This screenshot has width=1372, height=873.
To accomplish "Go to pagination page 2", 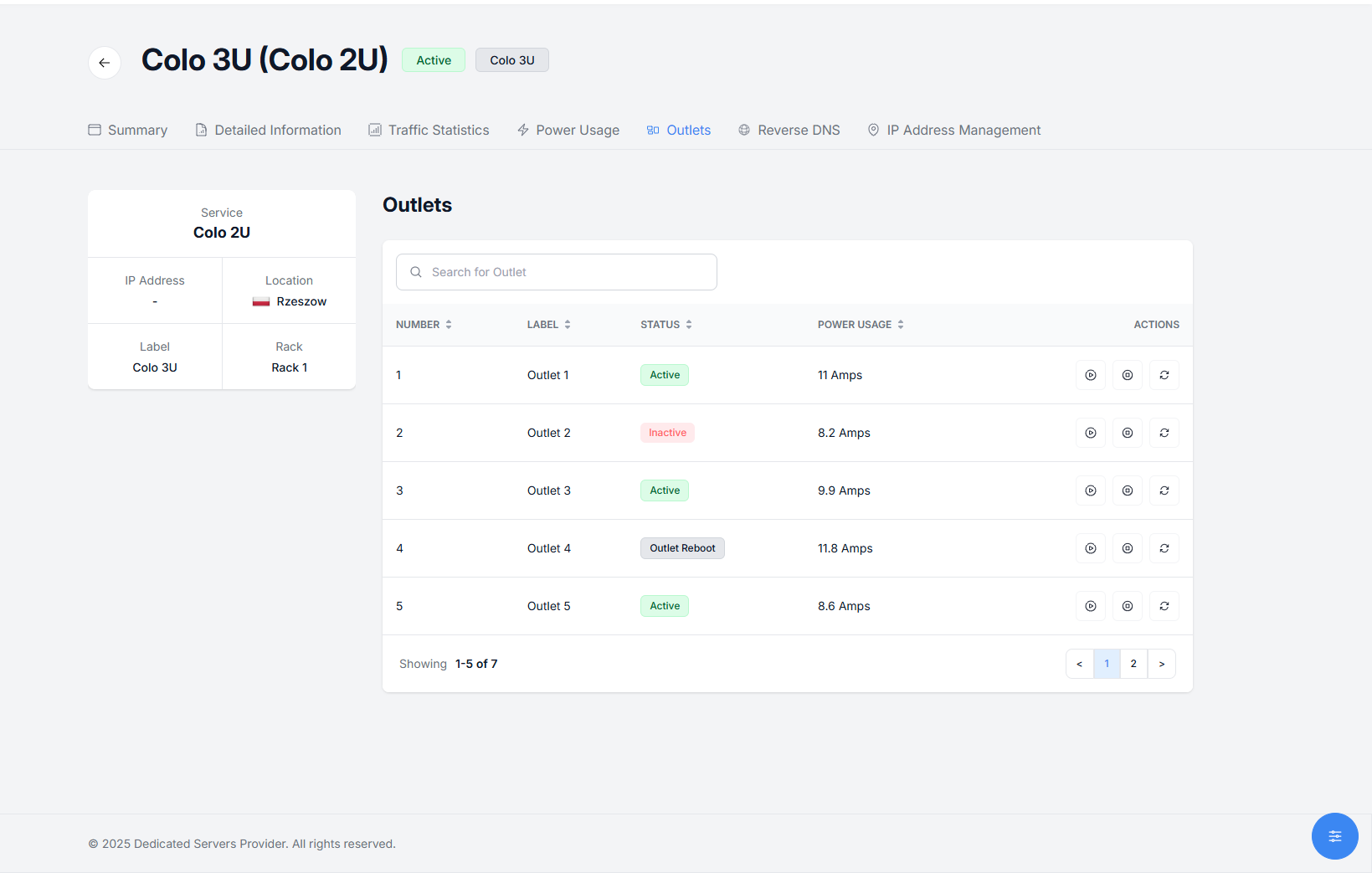I will tap(1133, 664).
